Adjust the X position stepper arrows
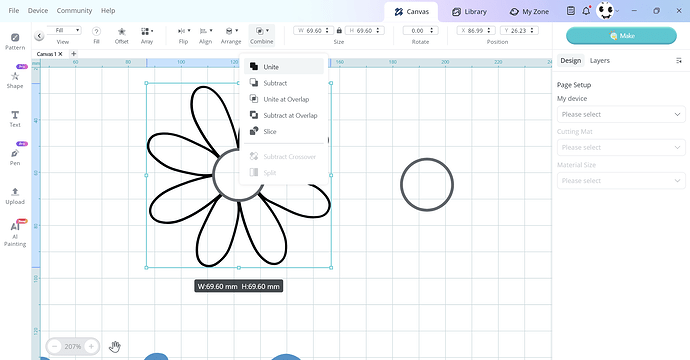690x360 pixels. point(488,30)
